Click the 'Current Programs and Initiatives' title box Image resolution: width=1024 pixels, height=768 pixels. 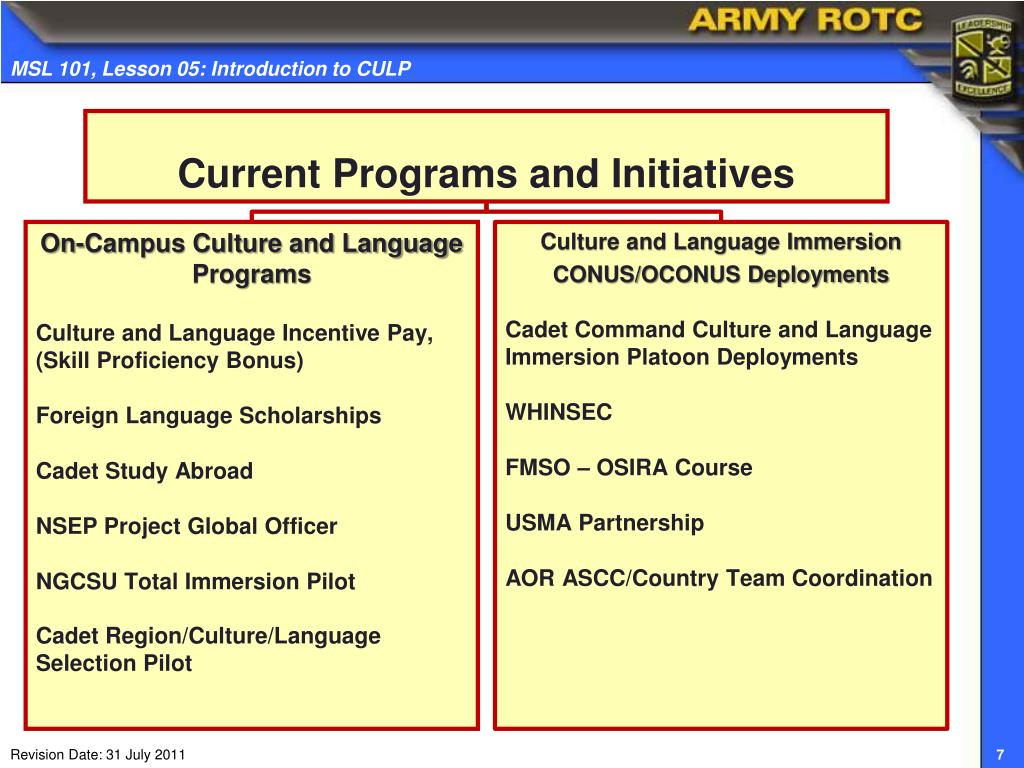click(487, 156)
